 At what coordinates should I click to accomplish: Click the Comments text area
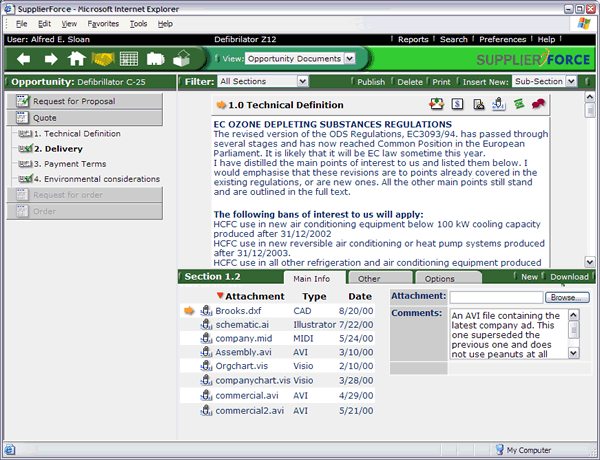click(509, 334)
